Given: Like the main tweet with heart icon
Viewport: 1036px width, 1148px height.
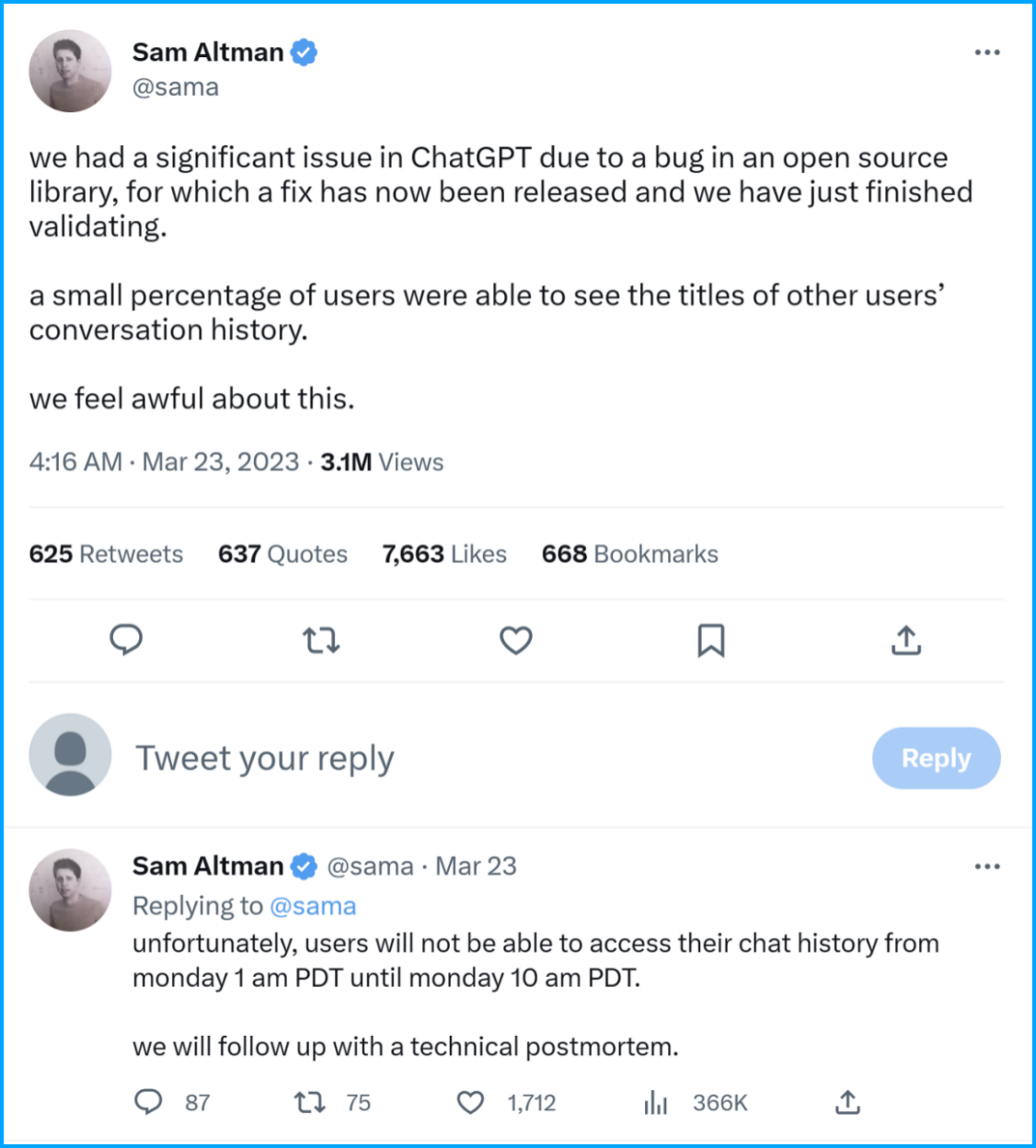Looking at the screenshot, I should tap(516, 639).
